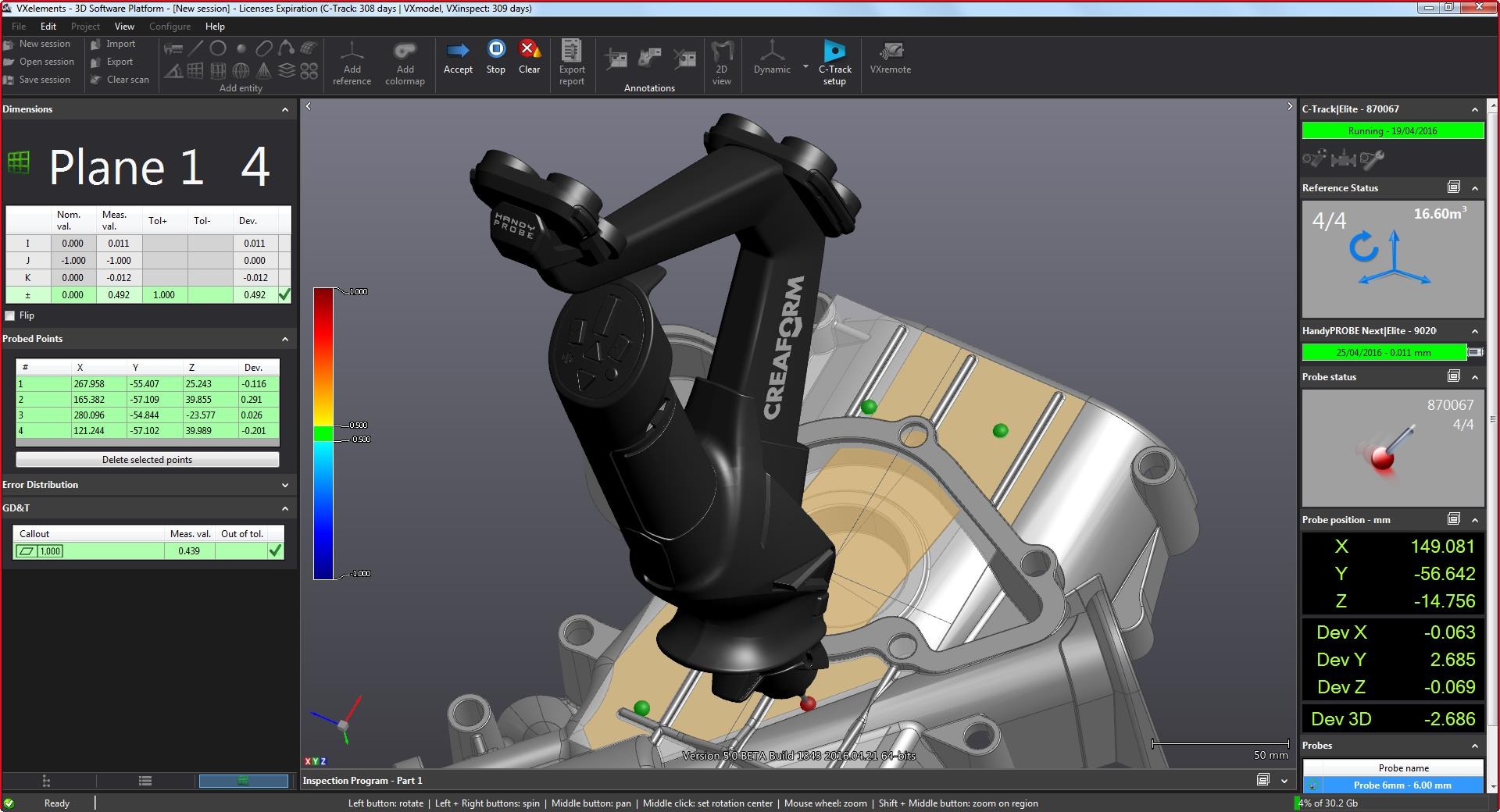
Task: Open the Configure menu
Action: [170, 27]
